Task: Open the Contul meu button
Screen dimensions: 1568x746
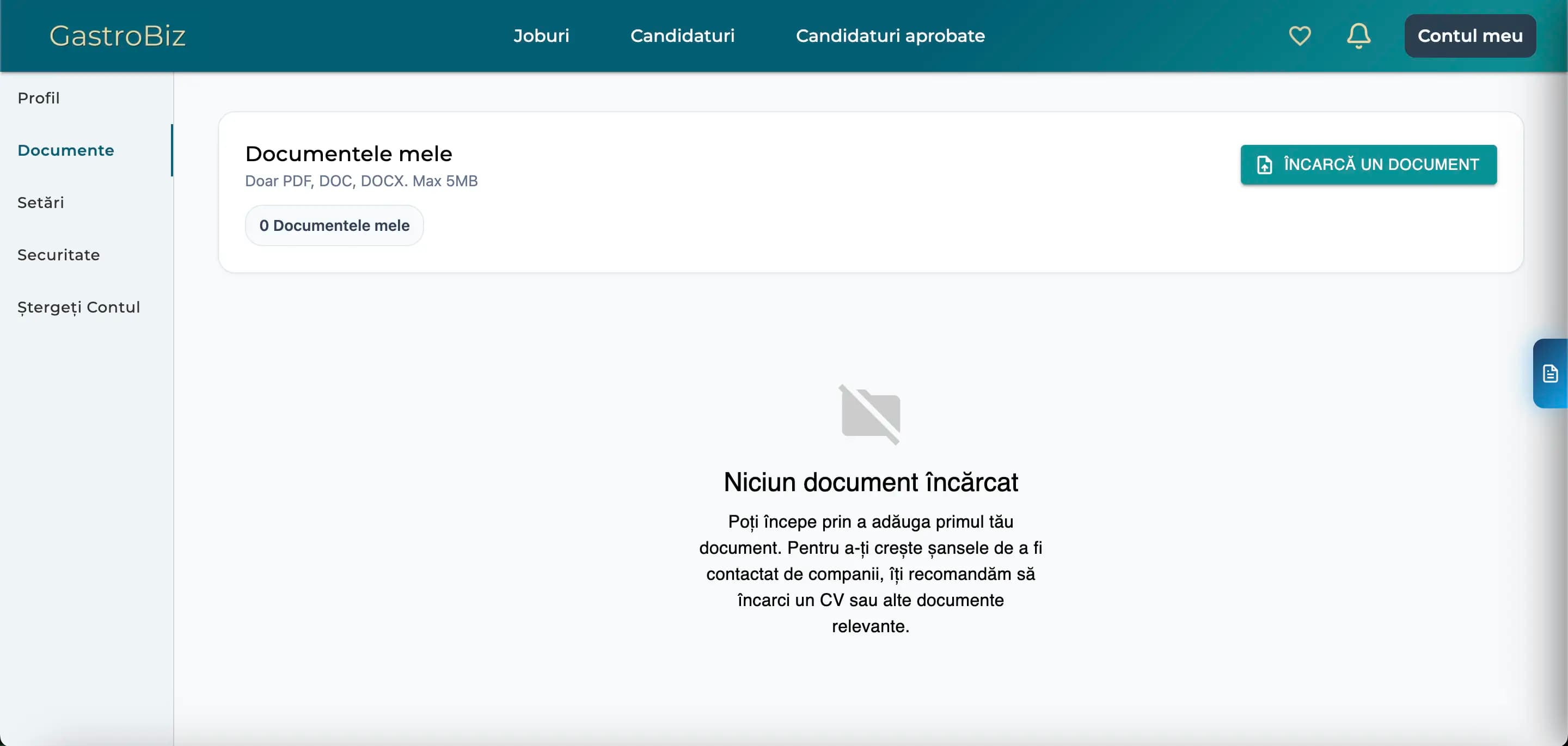Action: pyautogui.click(x=1470, y=36)
